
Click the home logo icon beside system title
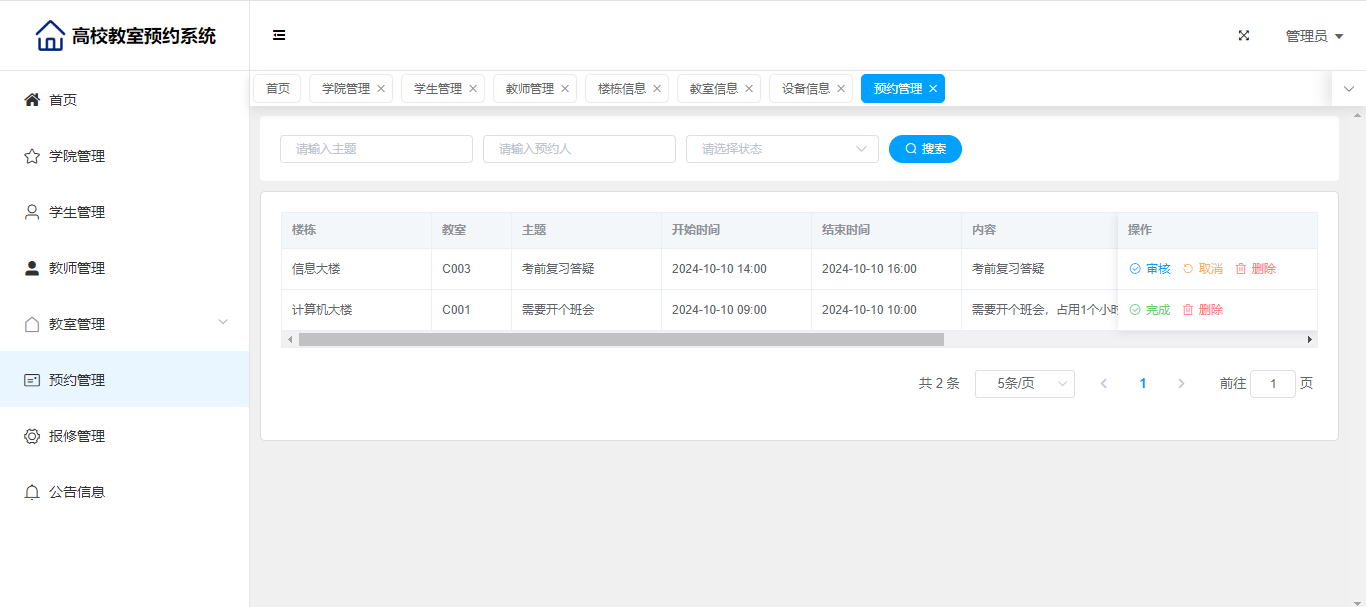click(50, 36)
